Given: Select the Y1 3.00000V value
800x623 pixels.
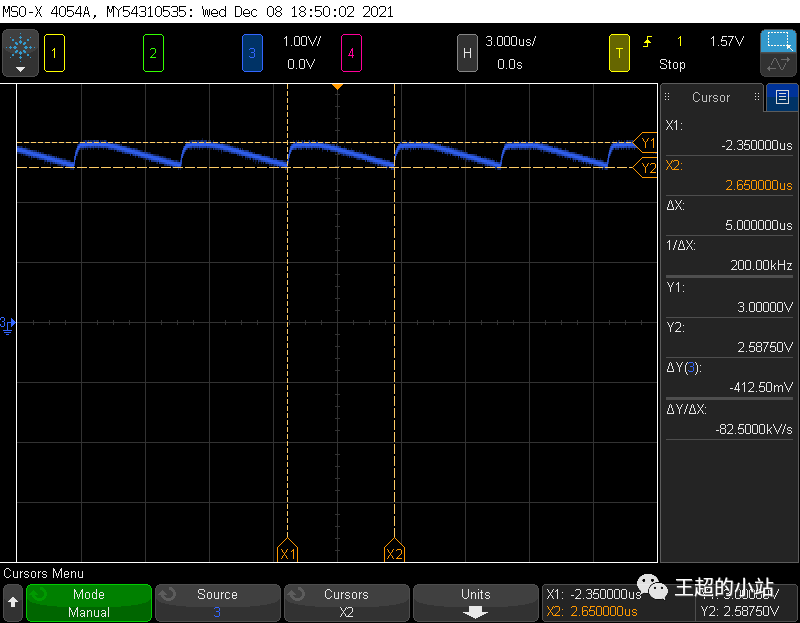Looking at the screenshot, I should point(765,307).
